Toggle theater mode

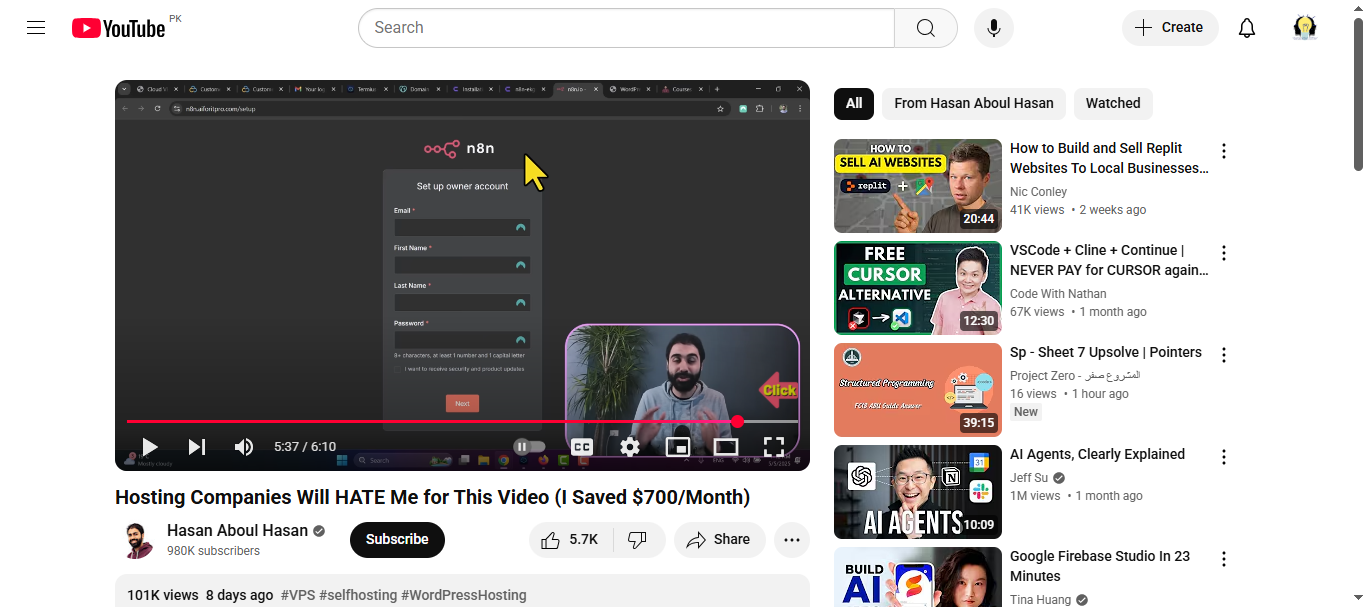pos(726,447)
